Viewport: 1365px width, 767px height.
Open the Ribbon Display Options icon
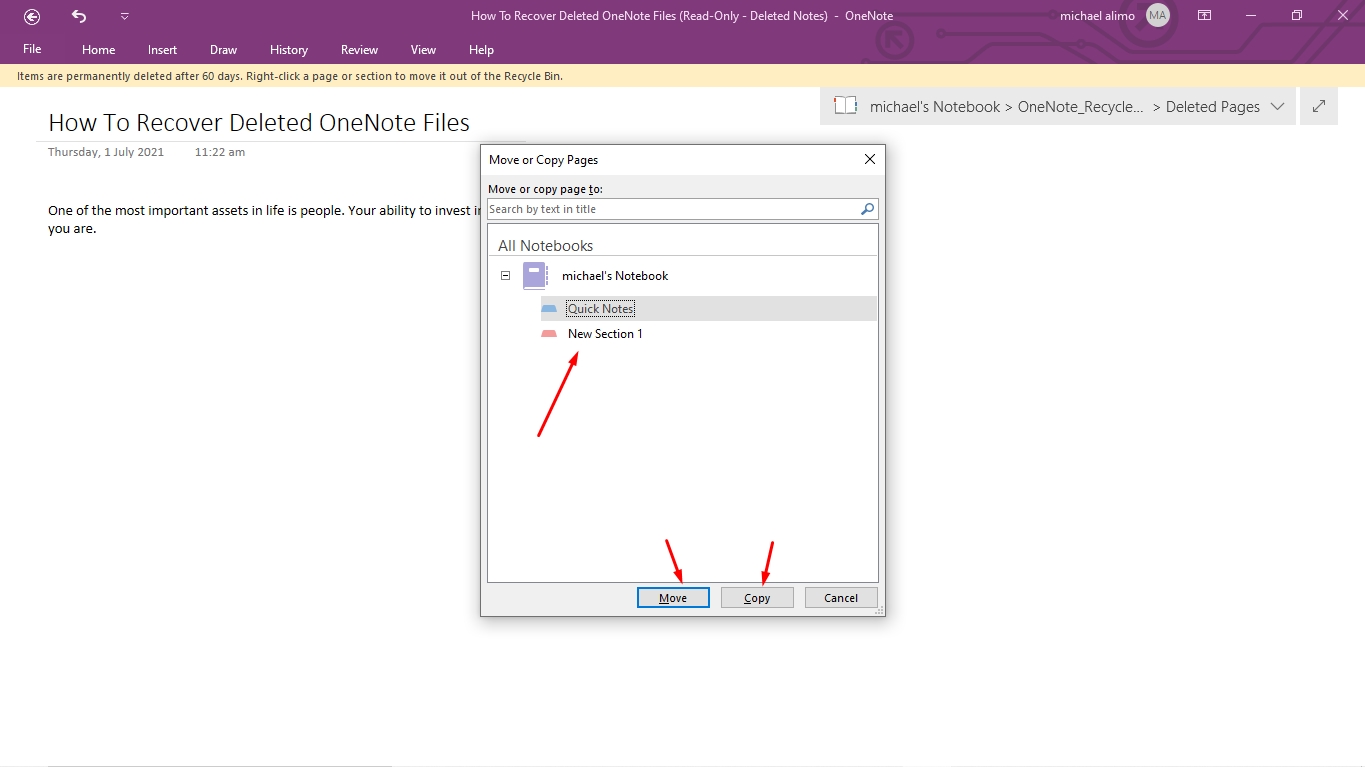pos(1205,16)
